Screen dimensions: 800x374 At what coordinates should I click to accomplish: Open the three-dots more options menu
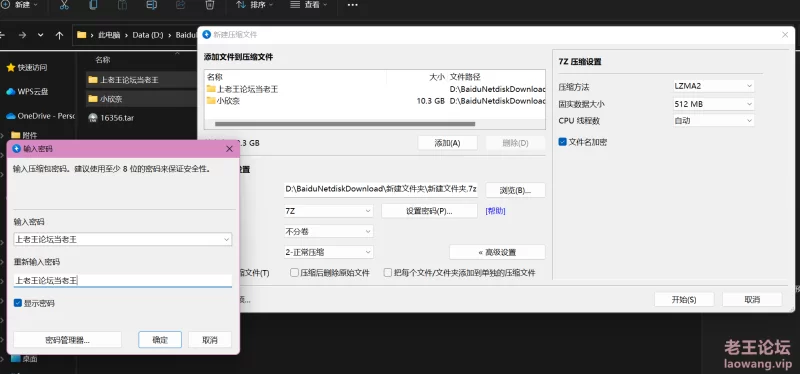352,5
